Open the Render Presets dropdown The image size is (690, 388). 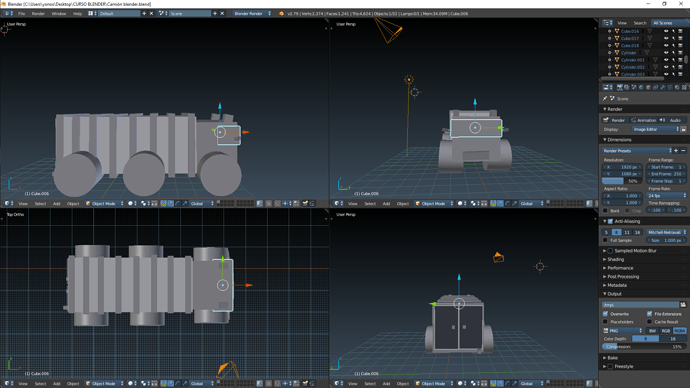point(637,151)
